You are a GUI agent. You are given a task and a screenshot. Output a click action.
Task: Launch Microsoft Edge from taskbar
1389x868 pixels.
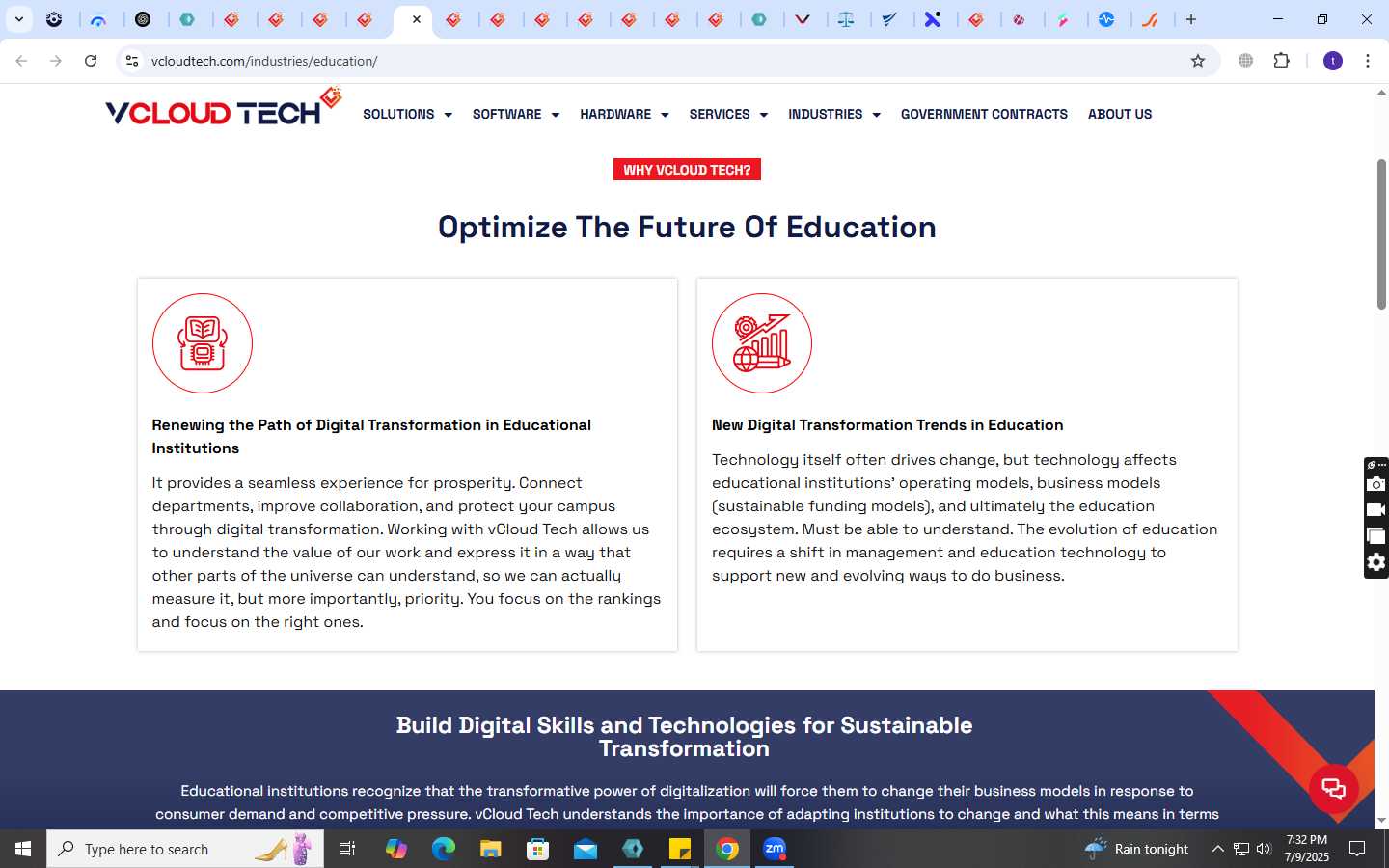tap(443, 849)
